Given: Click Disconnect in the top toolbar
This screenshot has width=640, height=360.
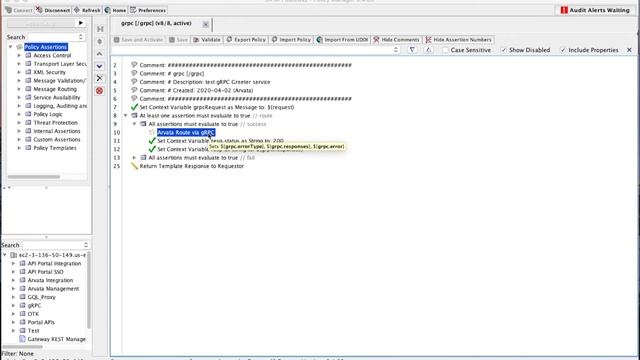Looking at the screenshot, I should pos(53,10).
